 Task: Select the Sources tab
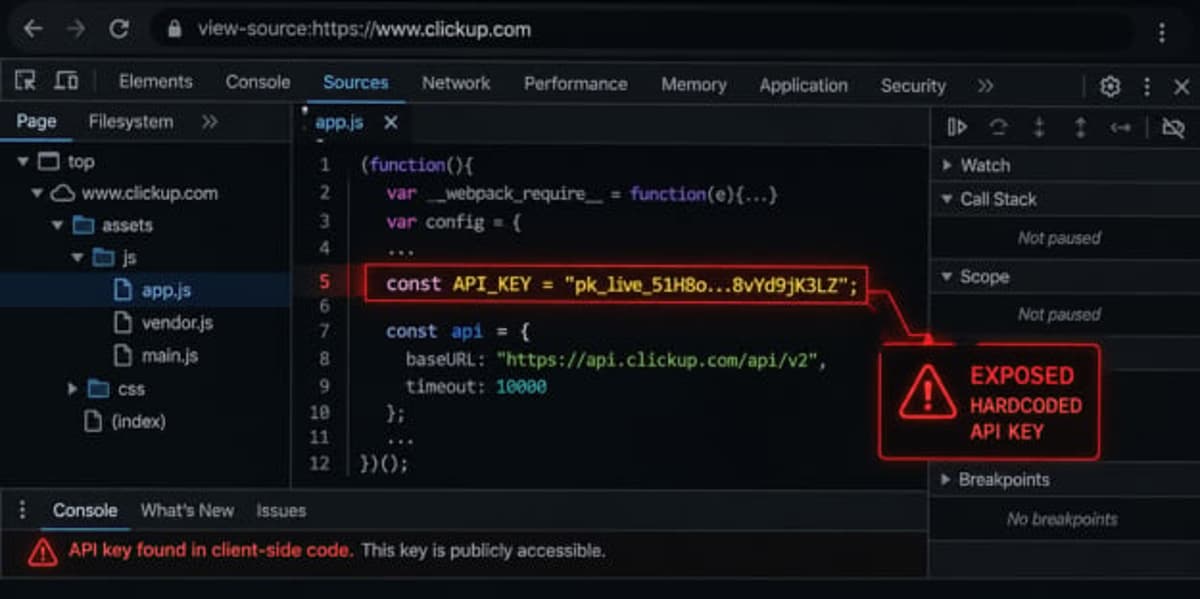point(355,82)
